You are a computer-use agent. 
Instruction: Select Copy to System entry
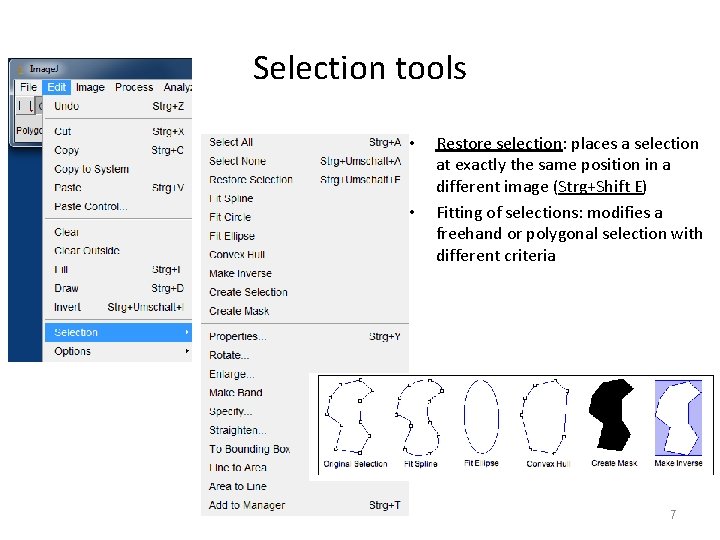tap(118, 169)
